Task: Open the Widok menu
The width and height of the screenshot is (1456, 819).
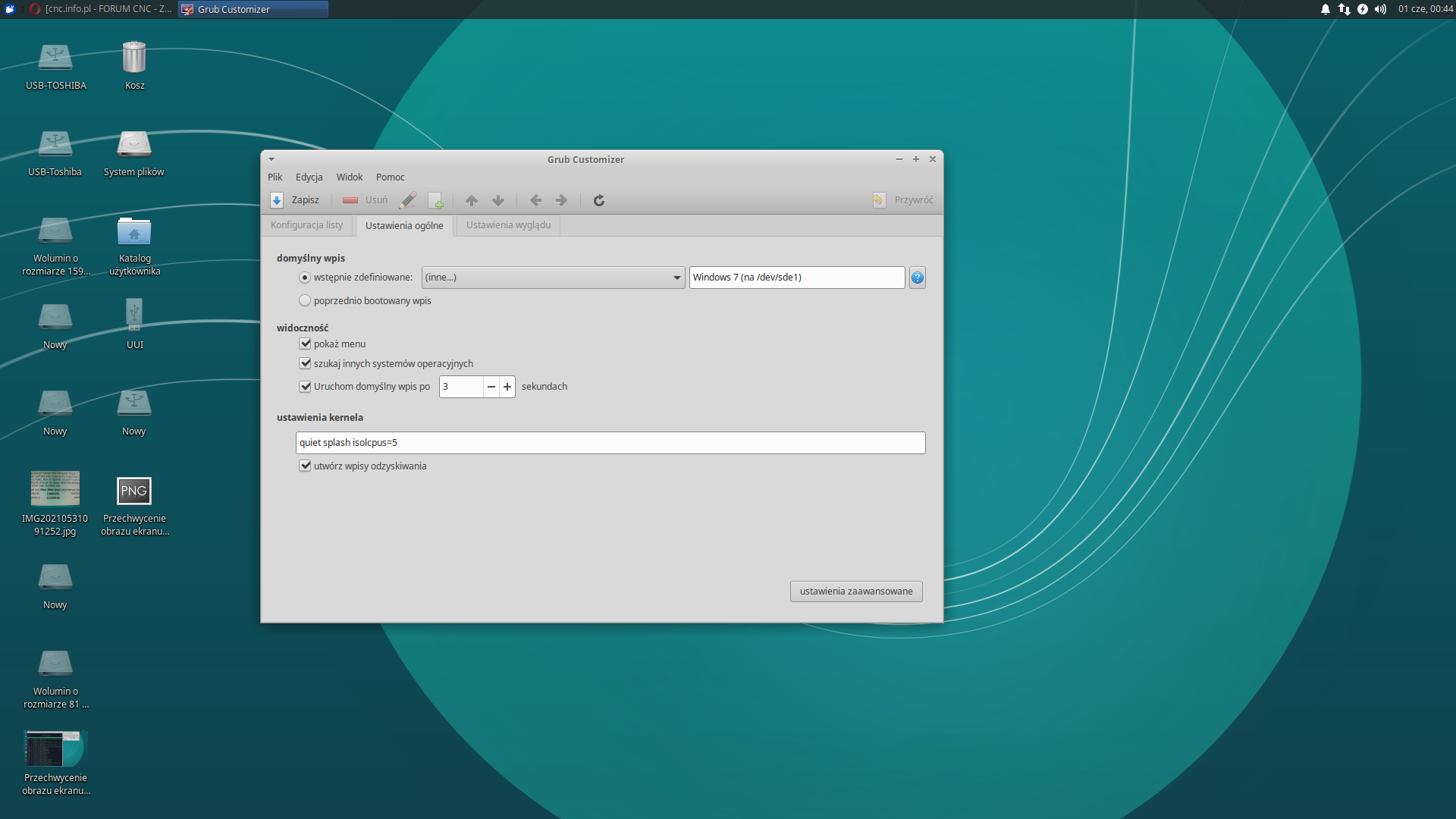Action: coord(350,177)
